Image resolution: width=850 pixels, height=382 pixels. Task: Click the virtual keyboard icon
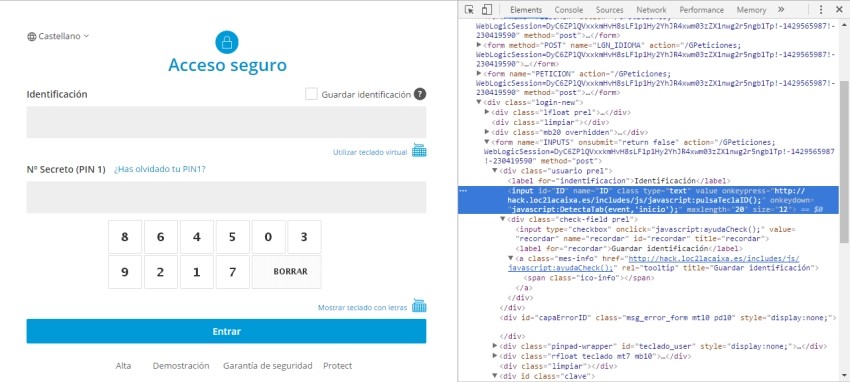tap(419, 150)
